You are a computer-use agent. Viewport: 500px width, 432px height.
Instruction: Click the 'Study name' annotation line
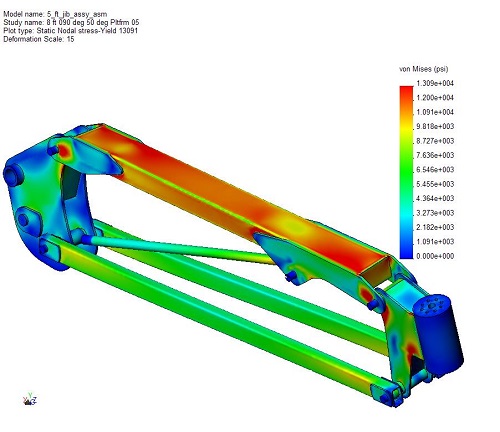point(71,23)
